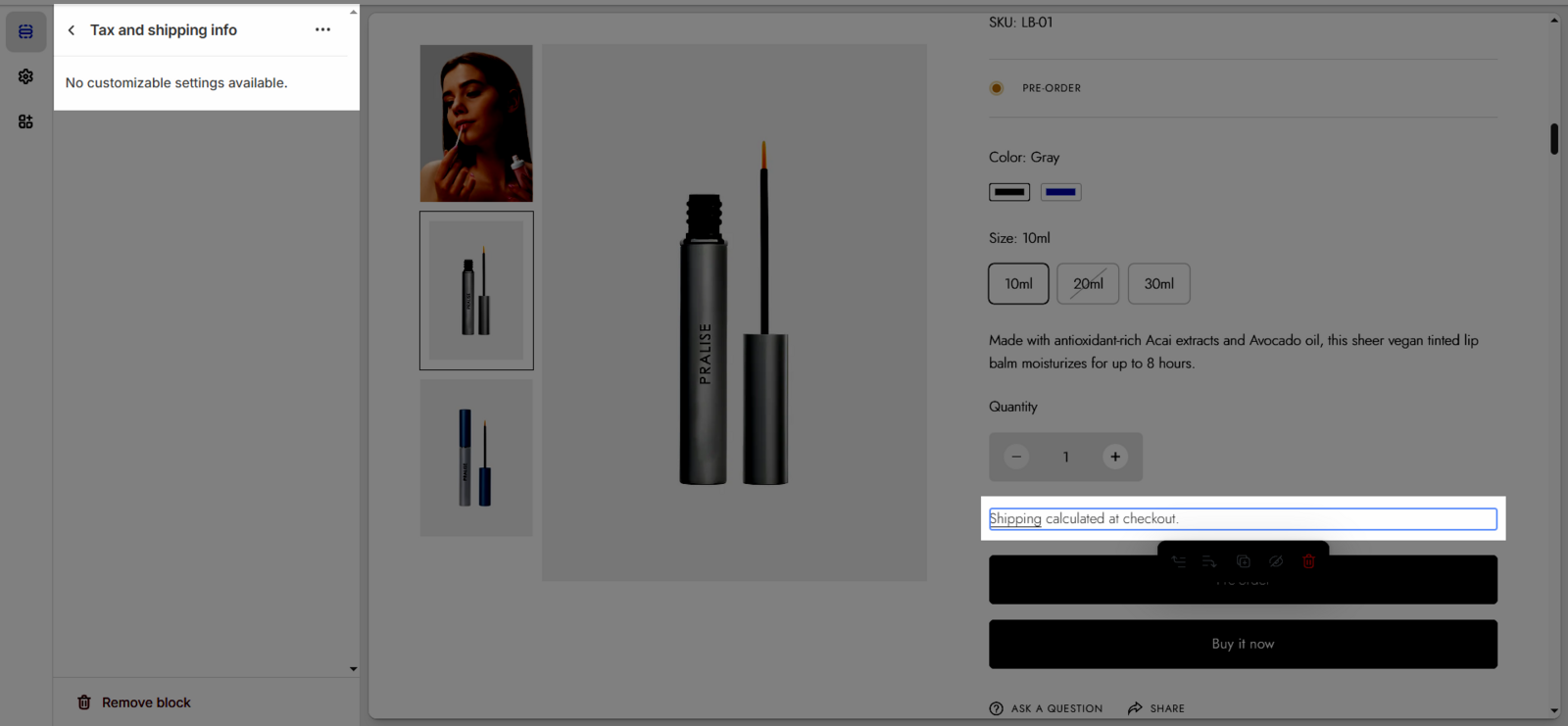The image size is (1568, 726).
Task: Delete block with the red trash icon
Action: pos(1308,561)
